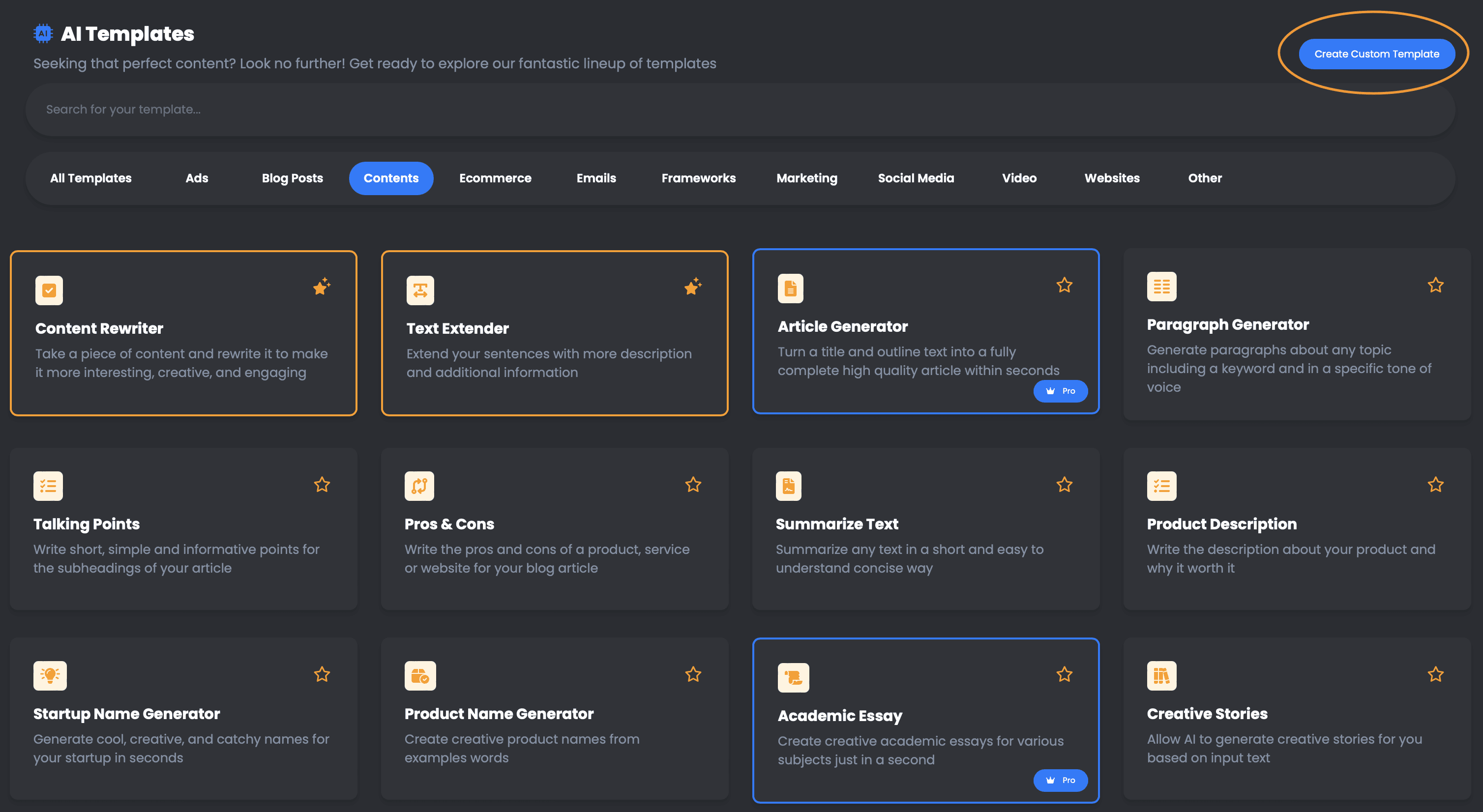Click the Paragraph Generator columns icon

pos(1161,286)
